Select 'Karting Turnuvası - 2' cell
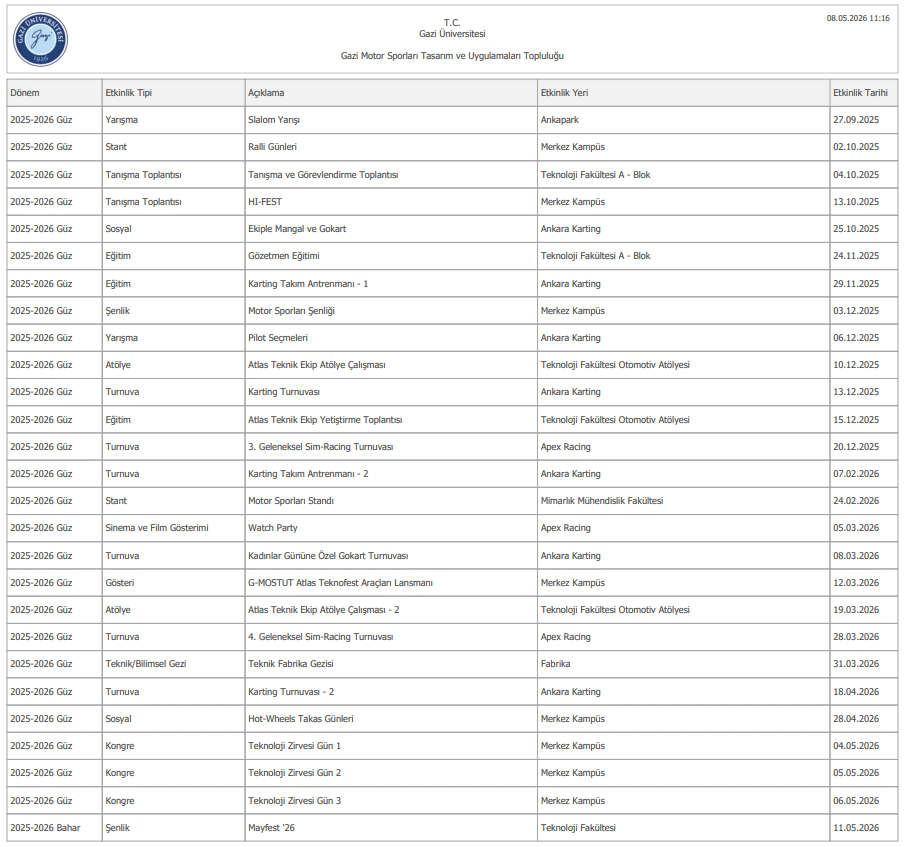This screenshot has width=905, height=847. [391, 692]
